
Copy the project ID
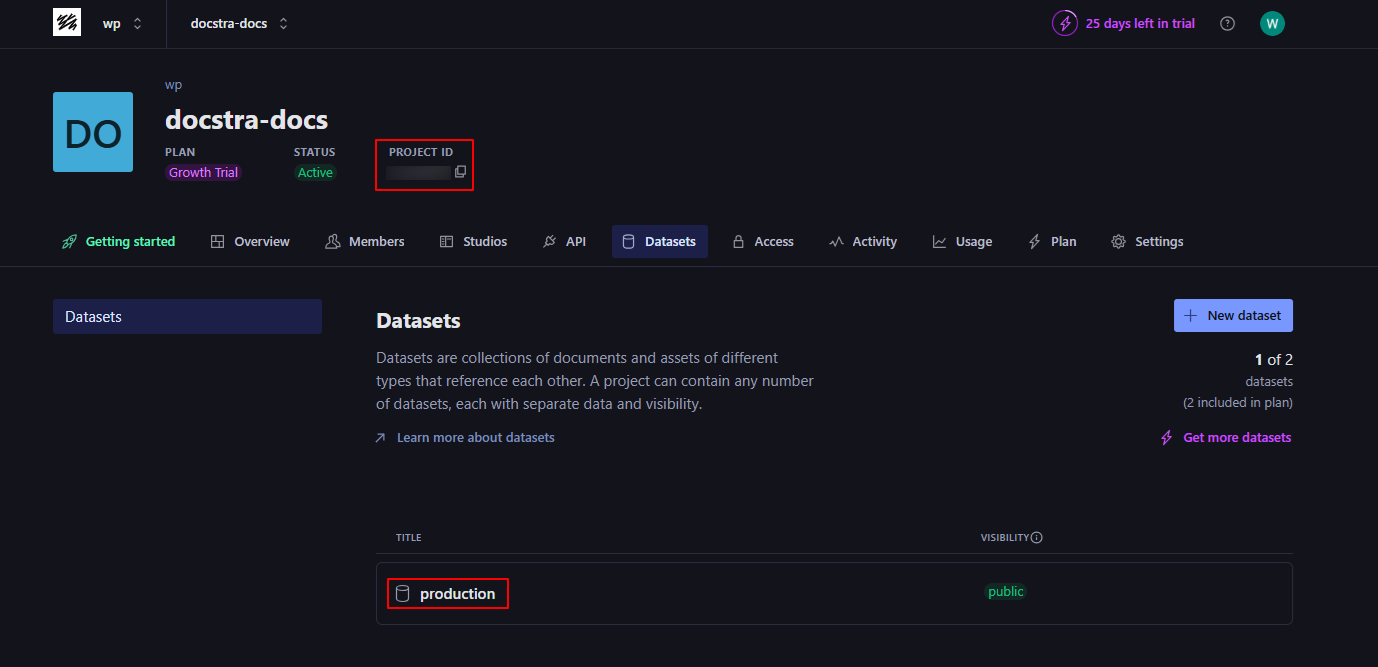point(460,172)
